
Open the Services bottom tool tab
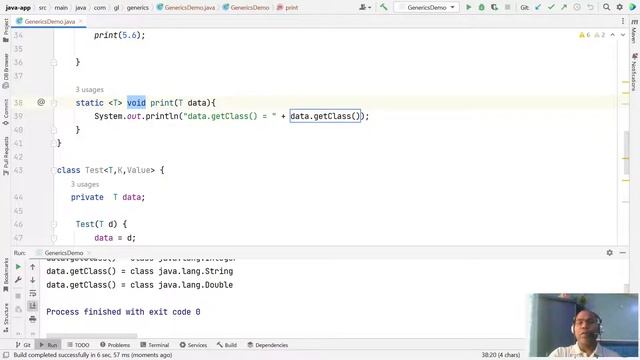(x=193, y=345)
